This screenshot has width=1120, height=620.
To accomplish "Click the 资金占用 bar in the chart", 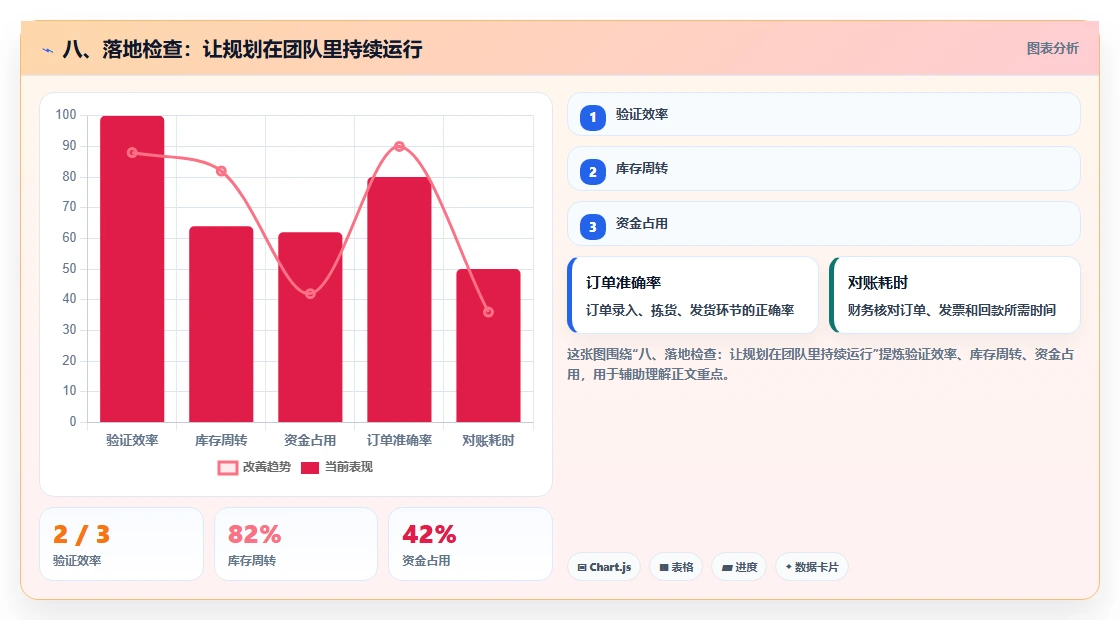I will click(x=310, y=327).
